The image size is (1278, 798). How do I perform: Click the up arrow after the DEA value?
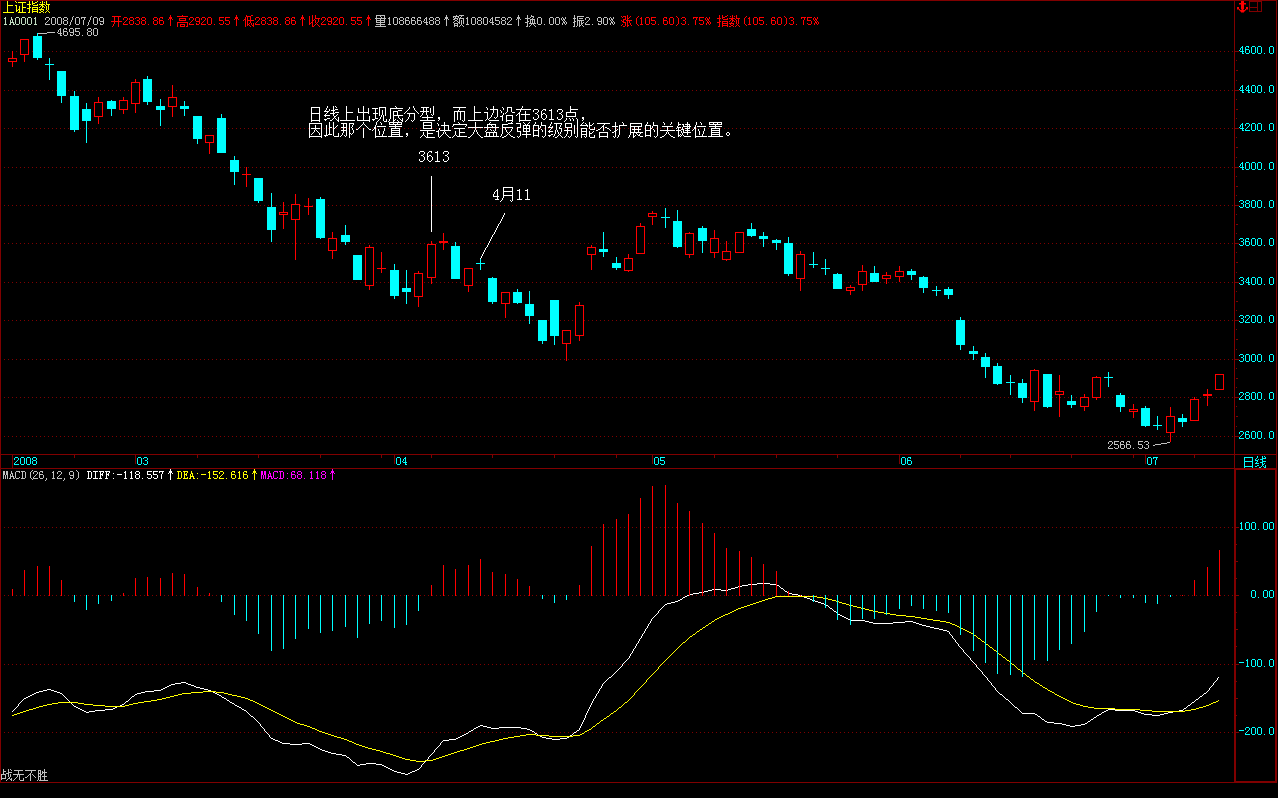[253, 476]
